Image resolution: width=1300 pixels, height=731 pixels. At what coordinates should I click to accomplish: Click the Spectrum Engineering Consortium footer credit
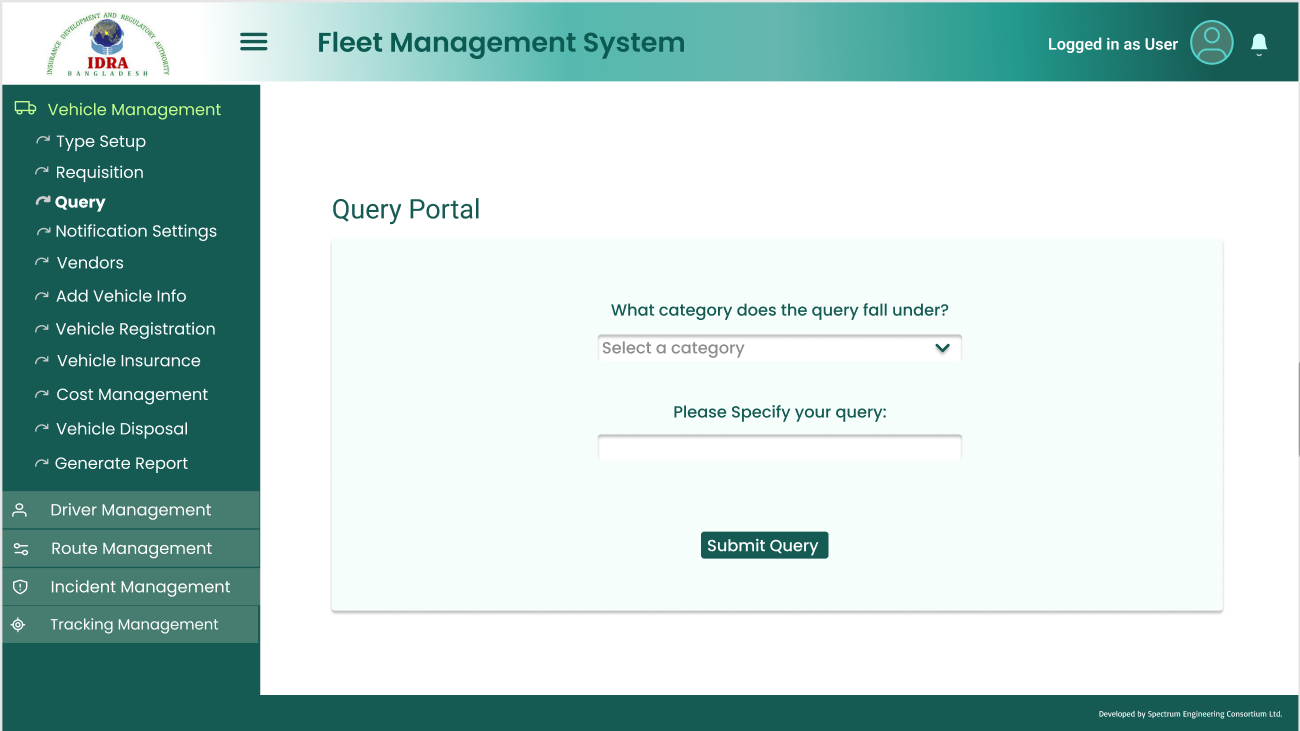pyautogui.click(x=1190, y=714)
